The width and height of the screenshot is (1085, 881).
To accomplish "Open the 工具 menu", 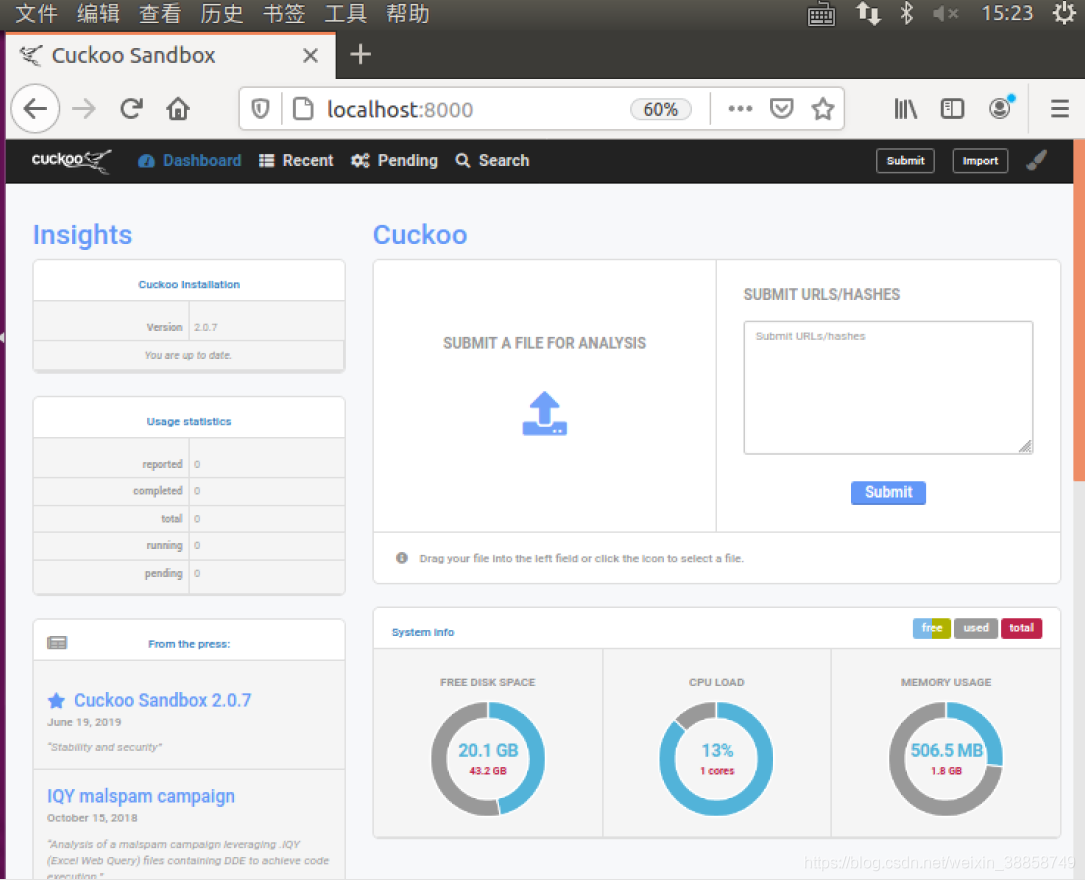I will 346,13.
